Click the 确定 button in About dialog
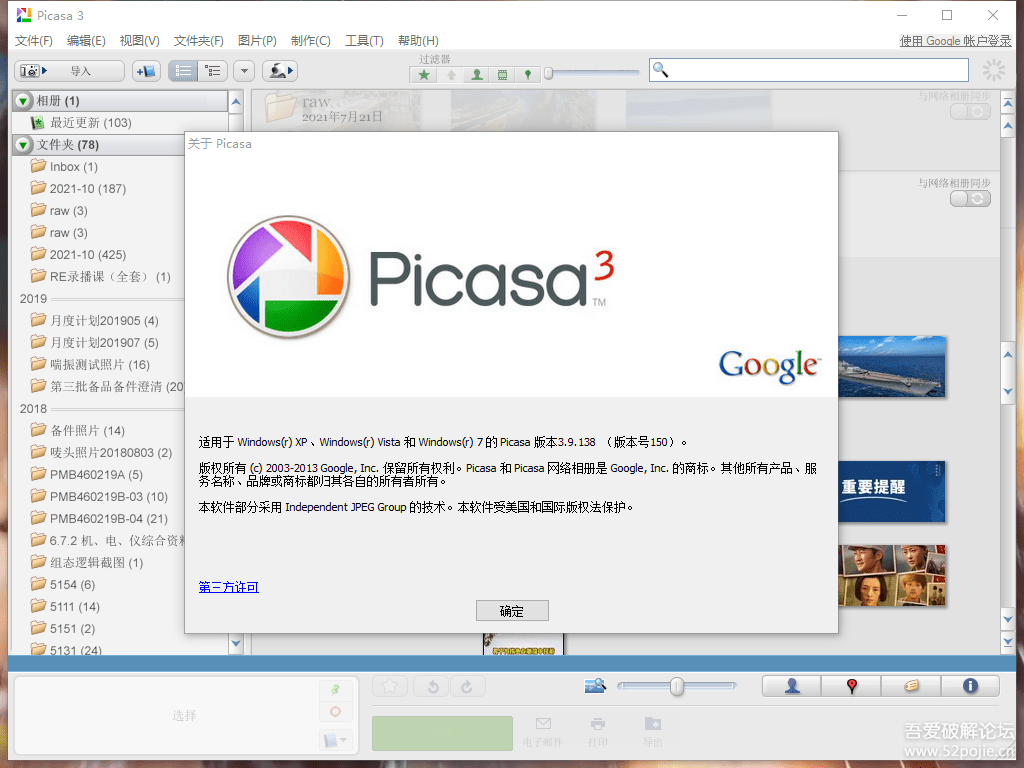The image size is (1024, 768). 512,611
